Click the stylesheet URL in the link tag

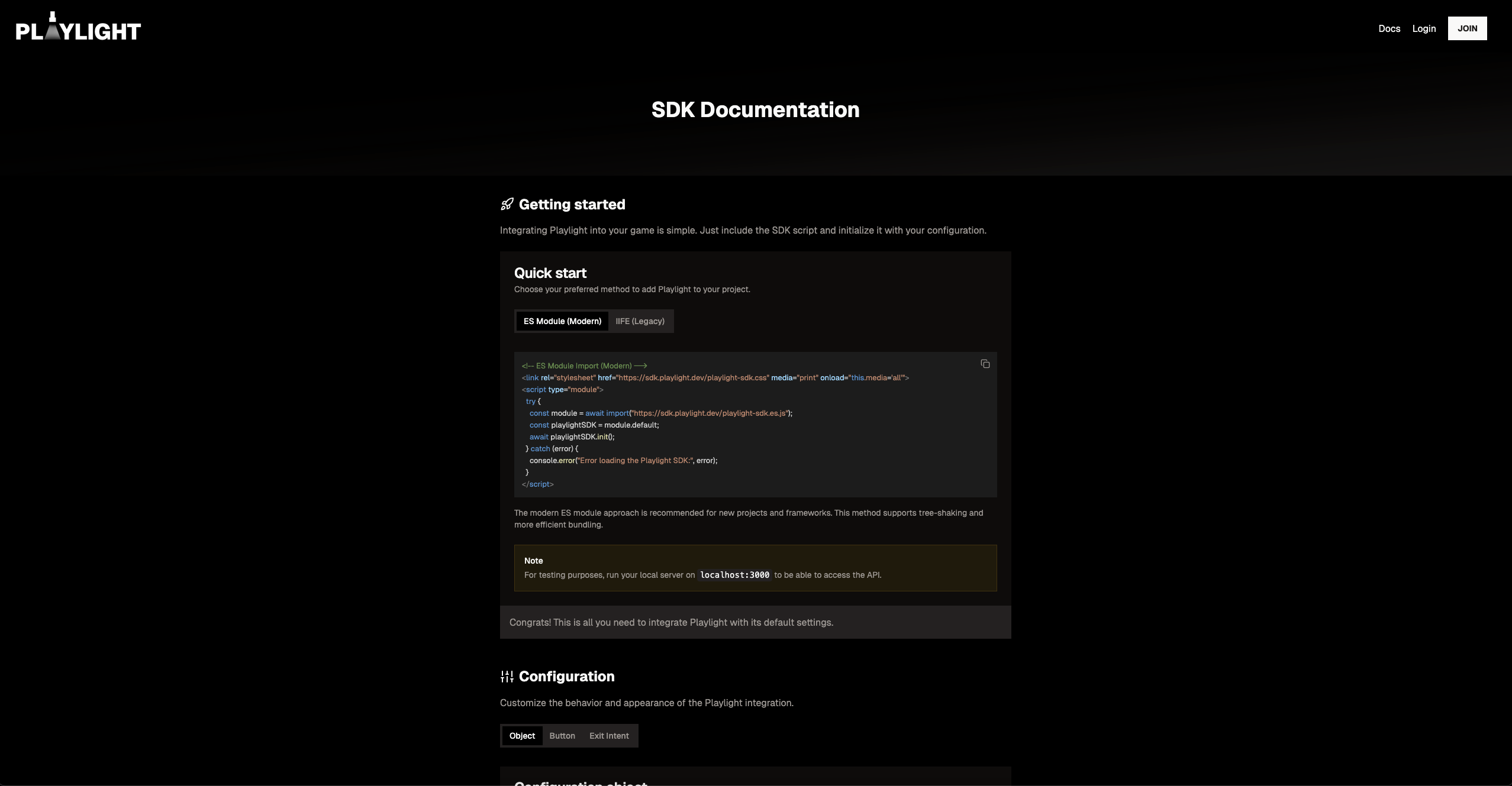click(x=693, y=377)
